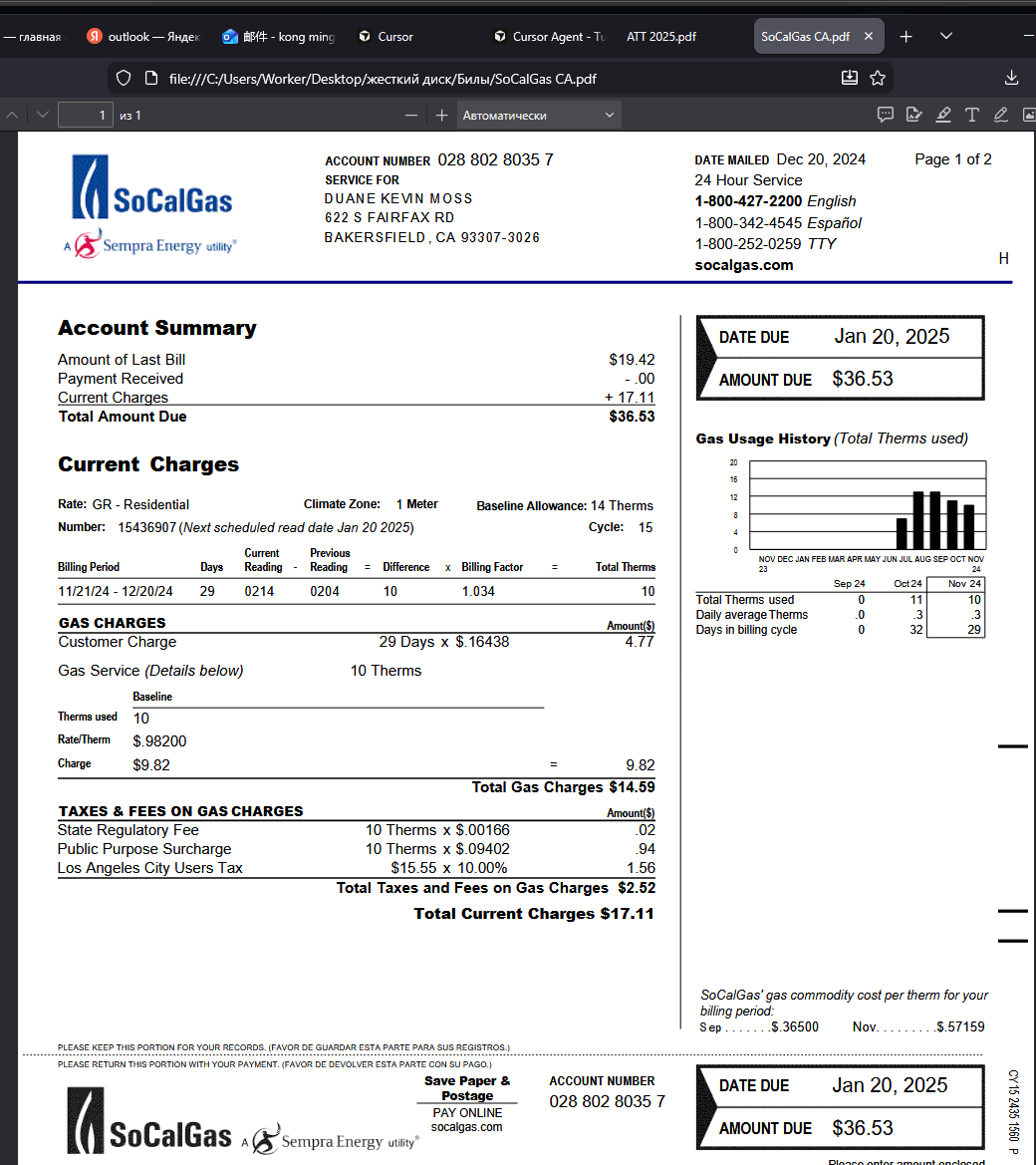Select the highlighter annotation tool

tap(943, 114)
